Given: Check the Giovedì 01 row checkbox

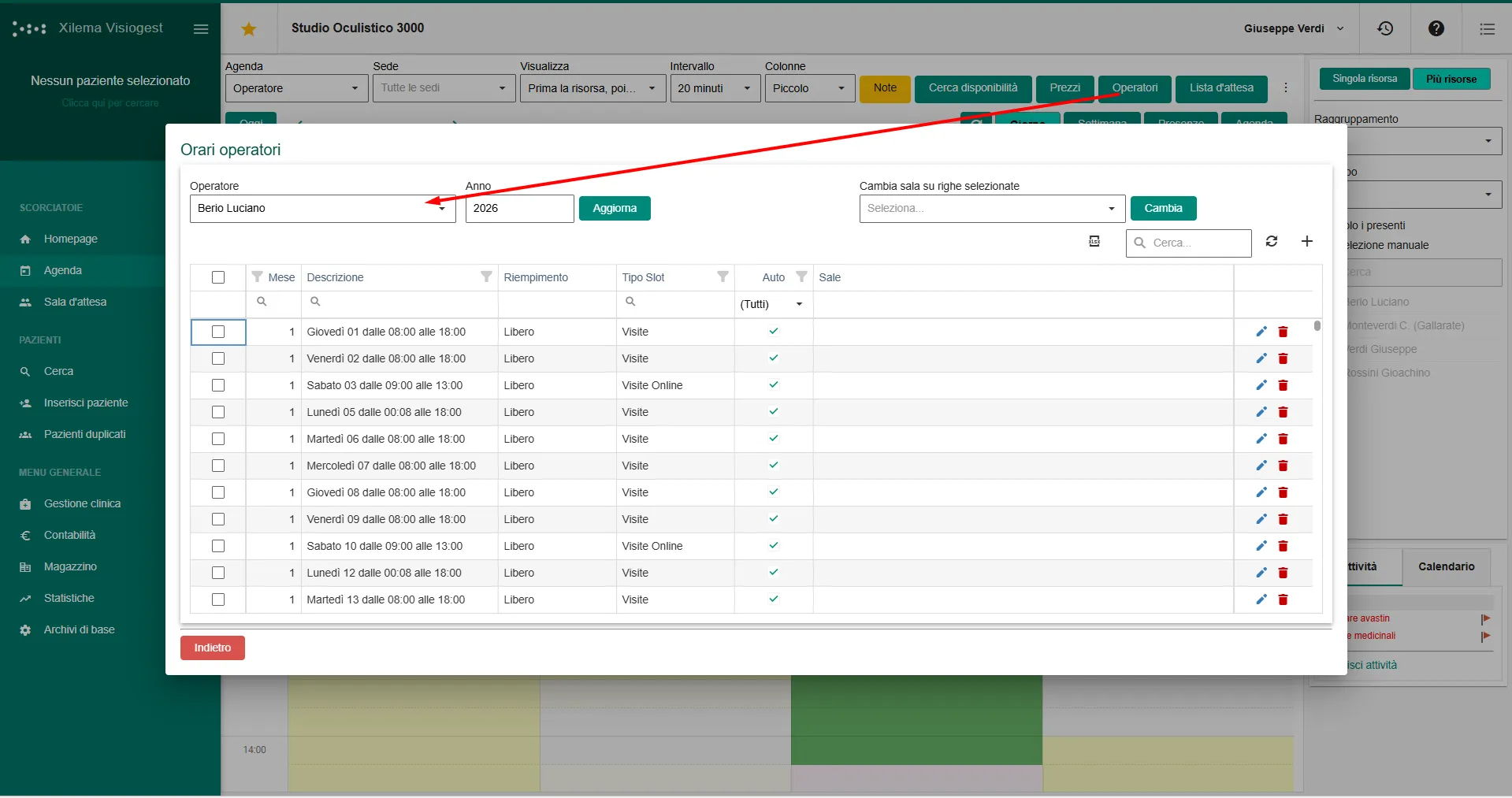Looking at the screenshot, I should coord(218,332).
